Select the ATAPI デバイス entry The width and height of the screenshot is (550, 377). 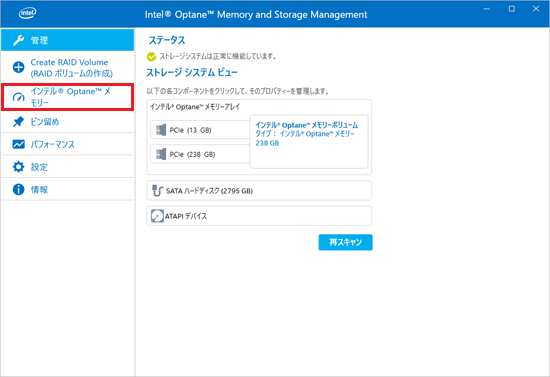point(259,216)
